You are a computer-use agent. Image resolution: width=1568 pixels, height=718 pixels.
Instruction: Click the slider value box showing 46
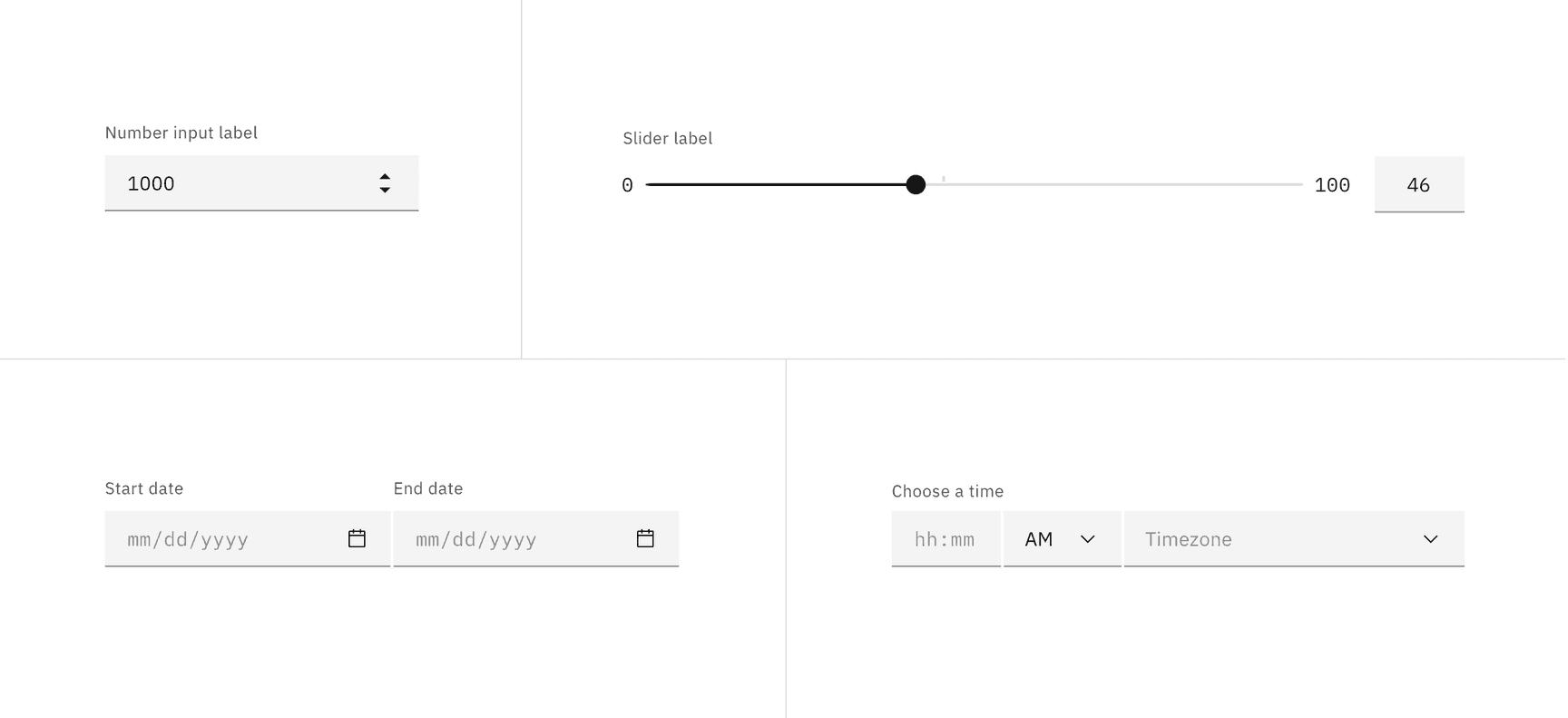(x=1419, y=184)
